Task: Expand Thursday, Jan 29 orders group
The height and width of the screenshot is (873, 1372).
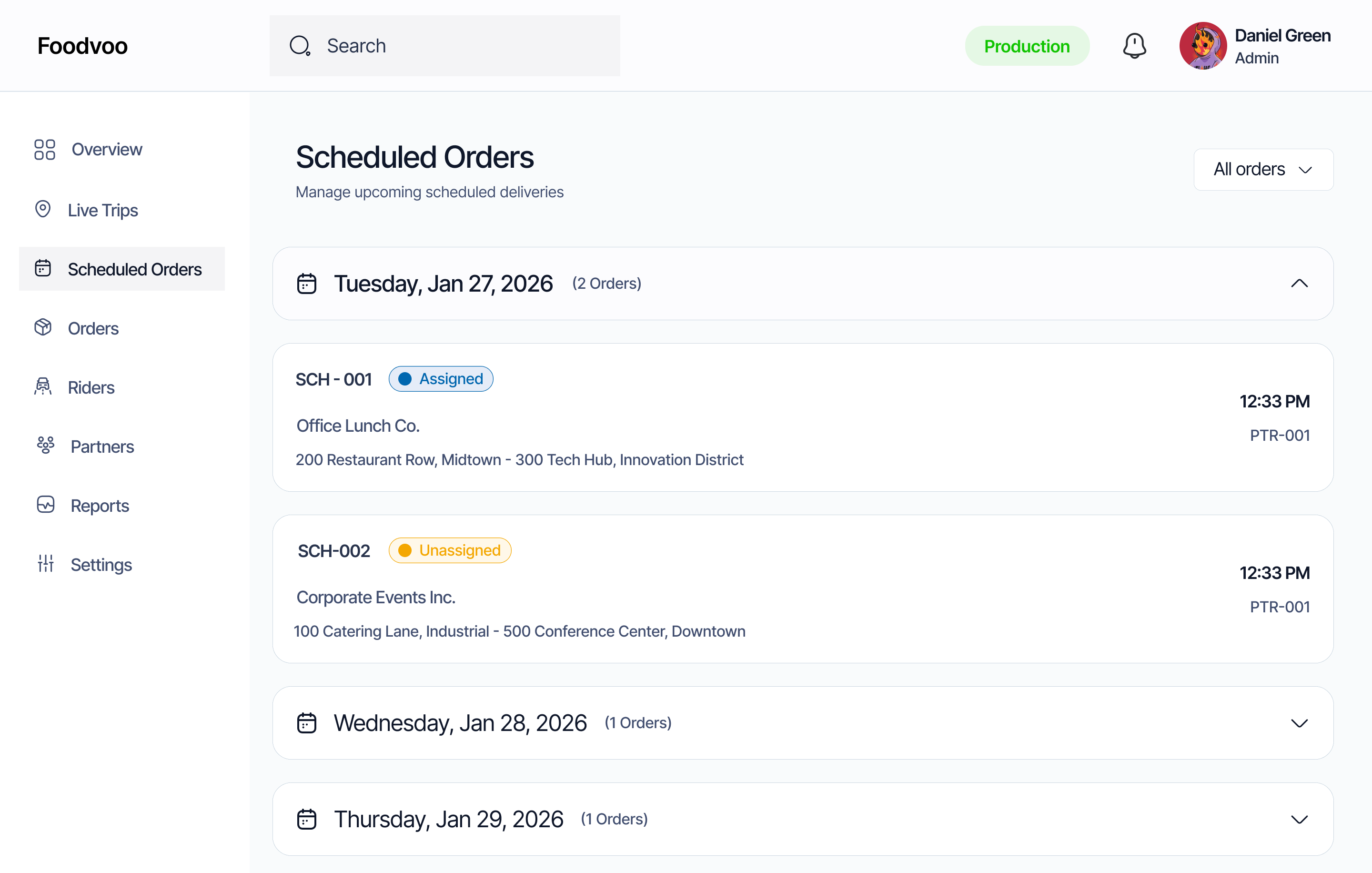Action: coord(1299,820)
